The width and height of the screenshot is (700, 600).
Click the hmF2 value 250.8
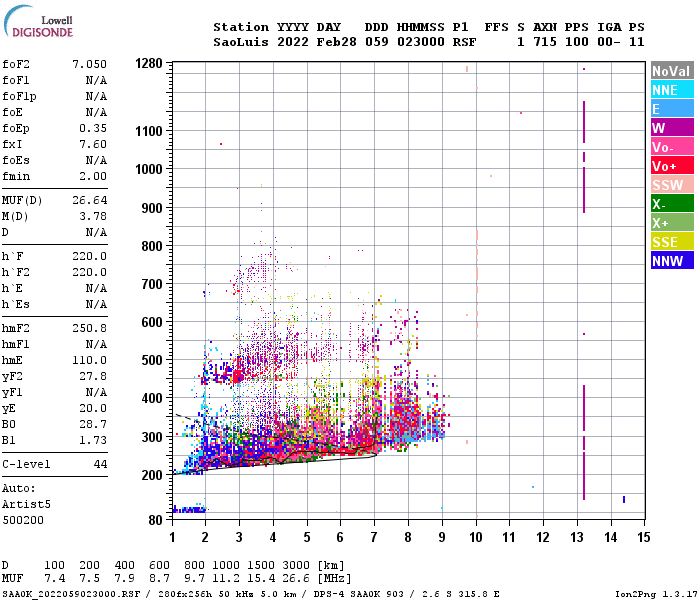point(89,329)
